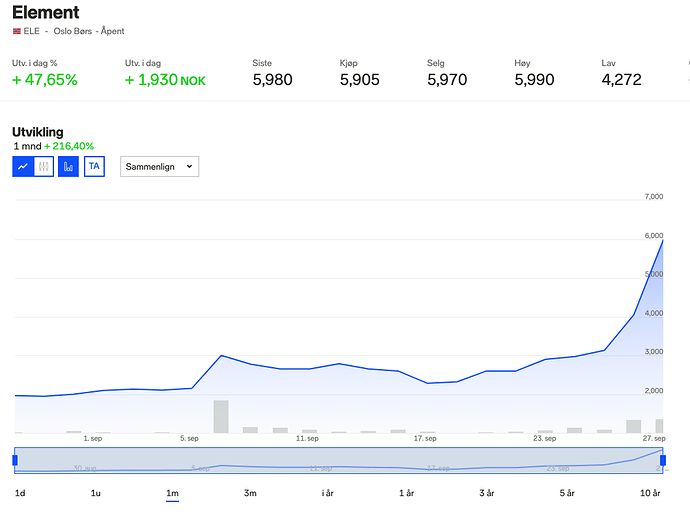Click the Selg price 5,970

(447, 80)
